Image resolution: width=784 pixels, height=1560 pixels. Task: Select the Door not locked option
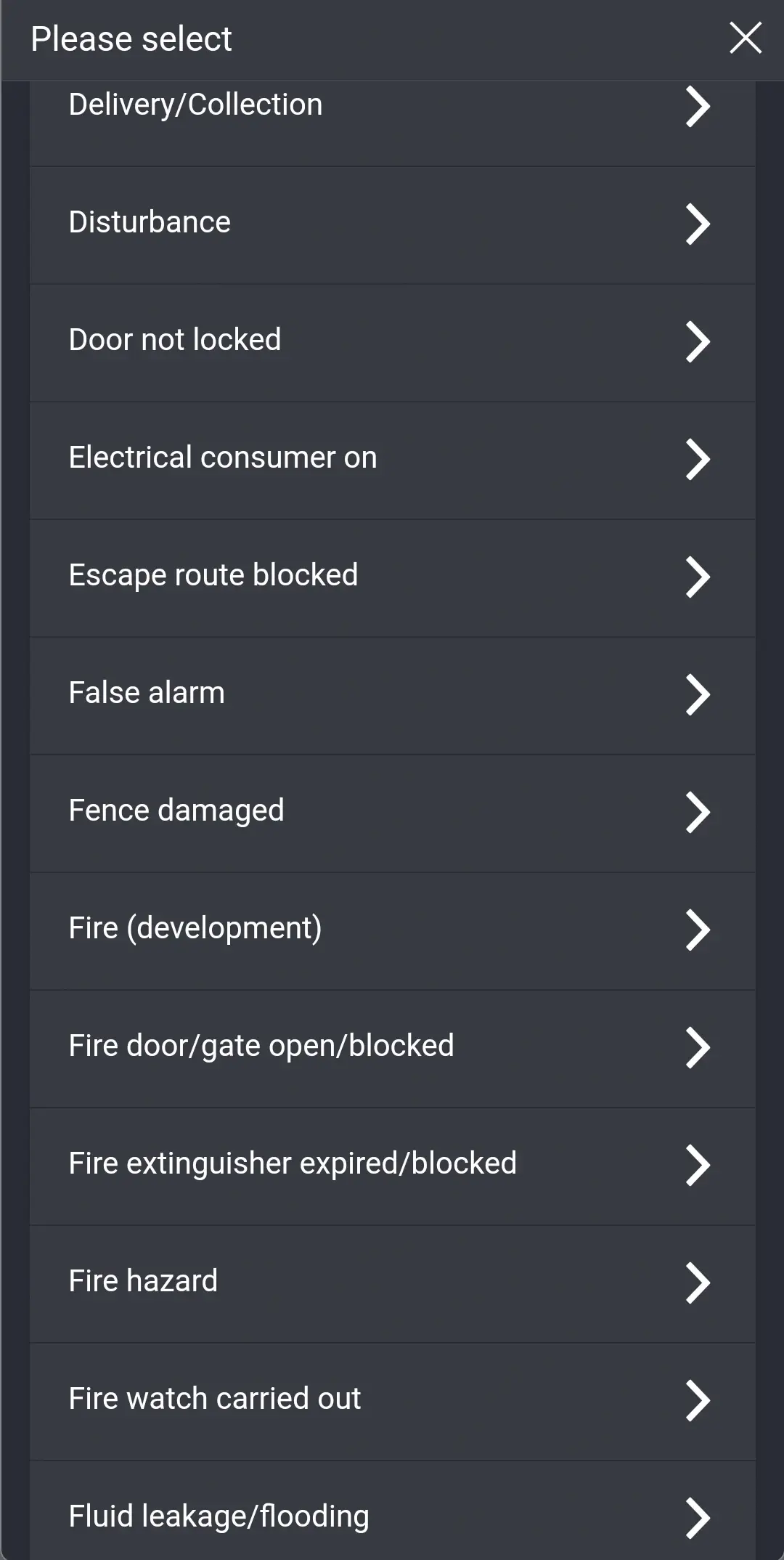(392, 341)
